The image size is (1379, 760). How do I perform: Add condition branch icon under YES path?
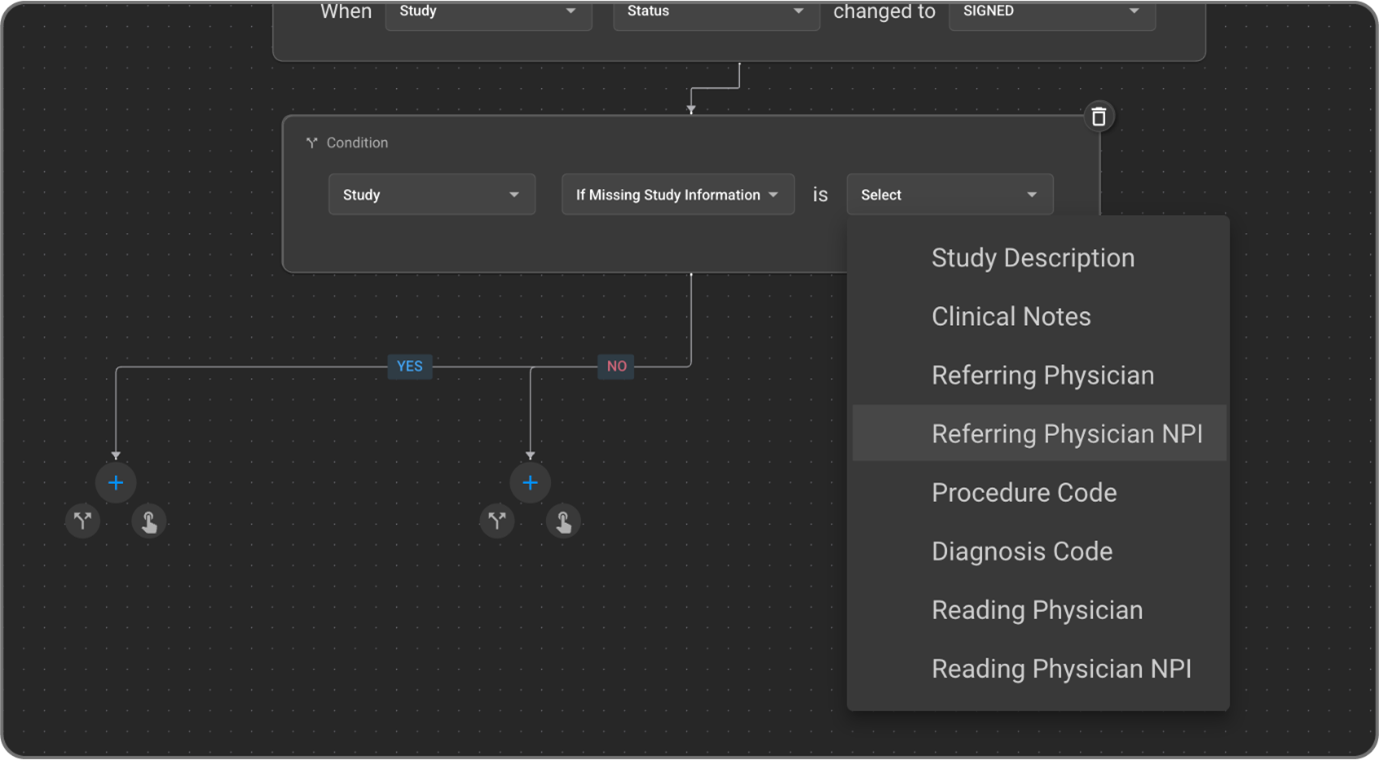click(83, 521)
